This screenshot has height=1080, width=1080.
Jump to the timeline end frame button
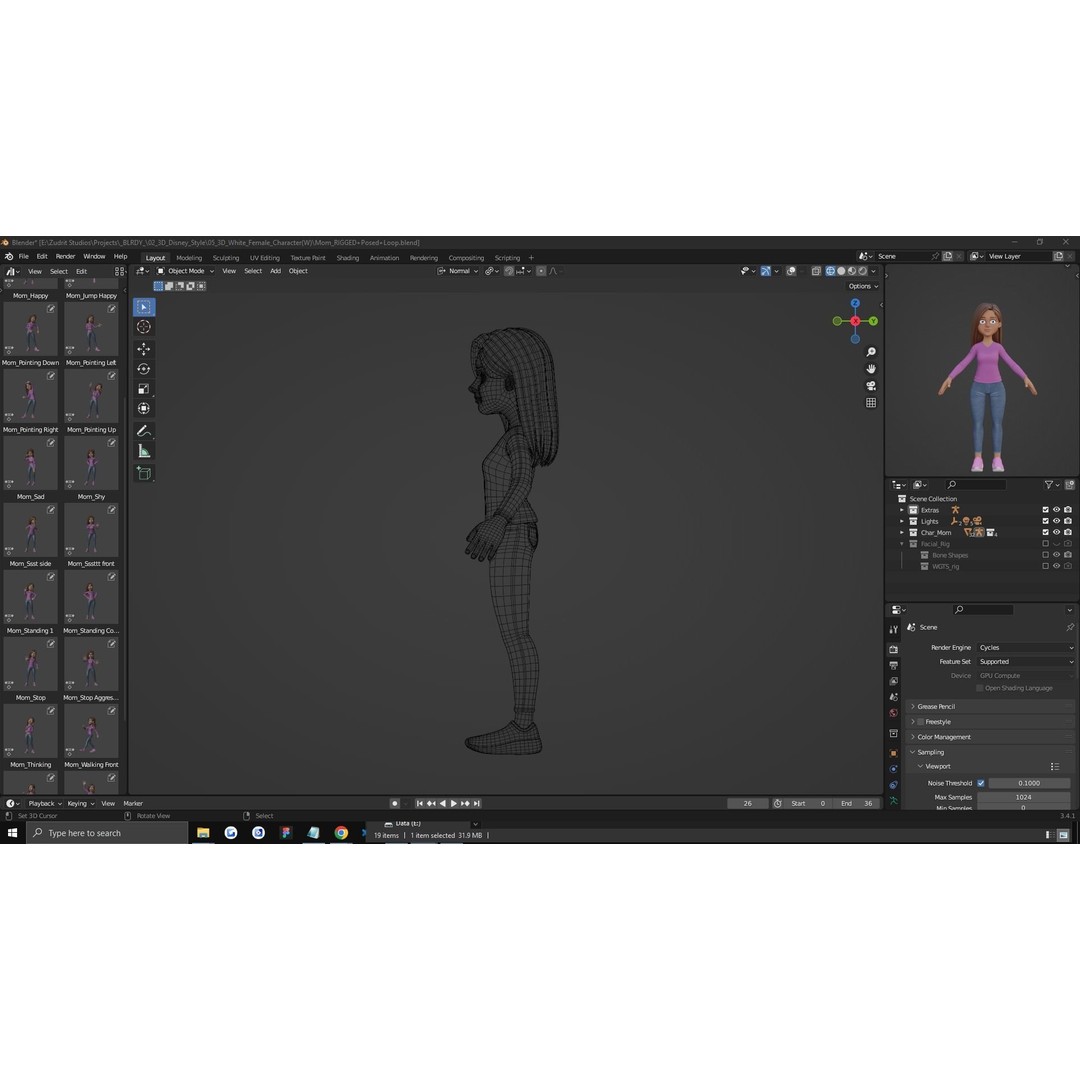click(477, 804)
